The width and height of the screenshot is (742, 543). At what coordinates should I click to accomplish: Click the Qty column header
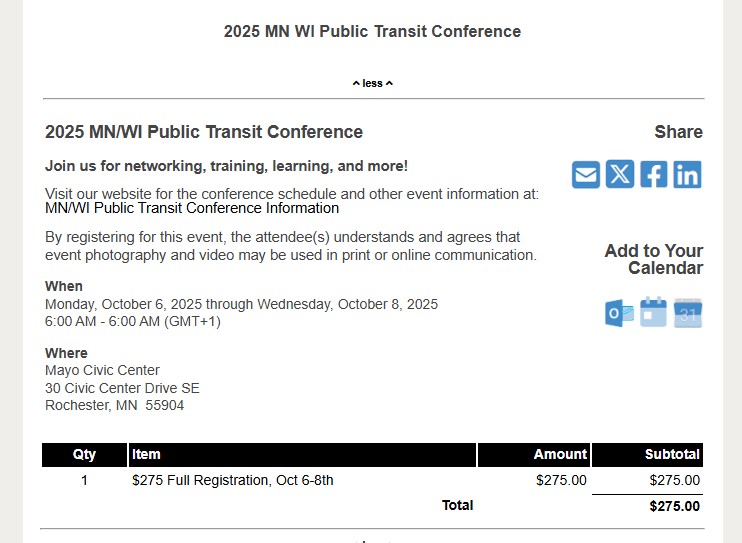[84, 454]
